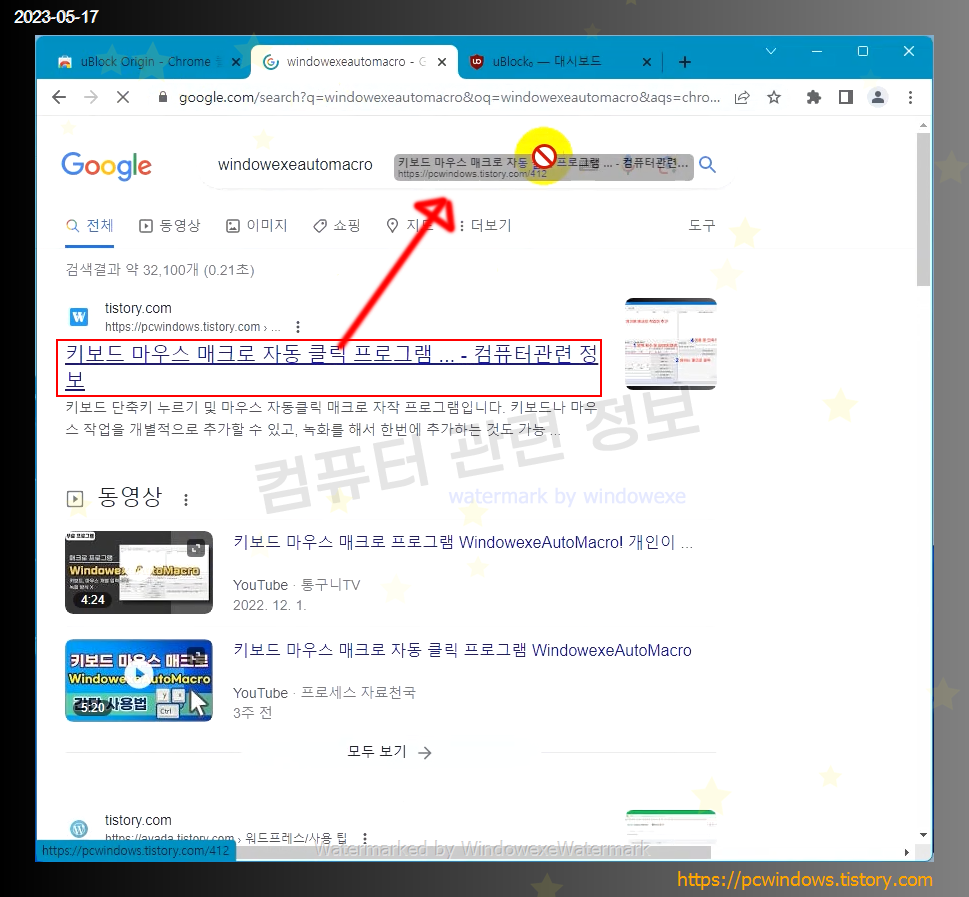This screenshot has height=897, width=969.
Task: Click the search magnifier button
Action: tap(708, 164)
